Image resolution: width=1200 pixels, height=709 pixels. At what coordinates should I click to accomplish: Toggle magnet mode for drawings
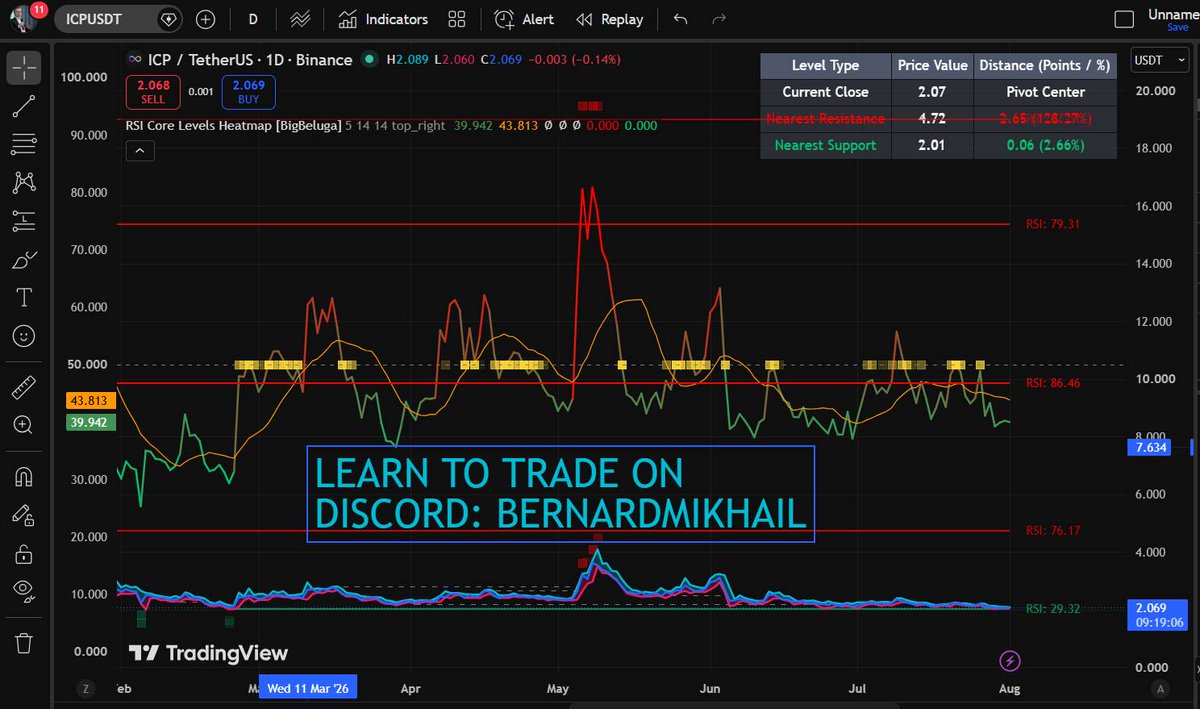click(25, 477)
